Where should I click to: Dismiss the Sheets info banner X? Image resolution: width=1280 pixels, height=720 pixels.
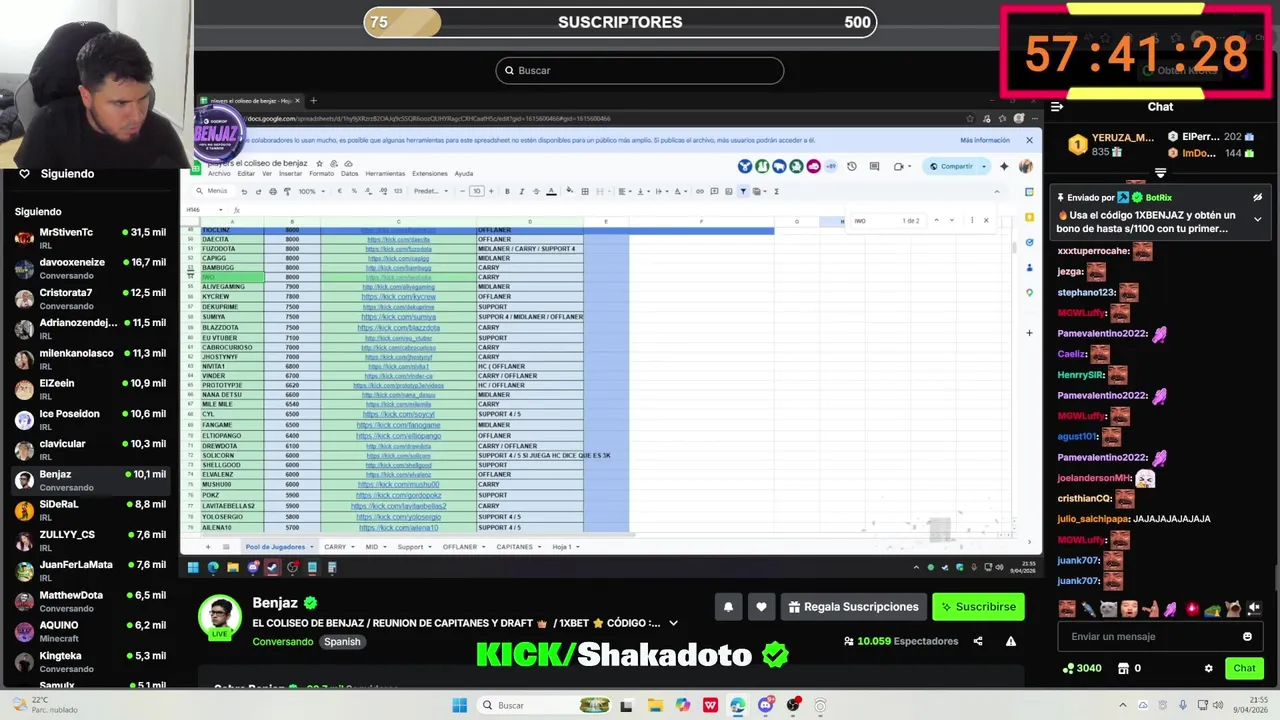1029,140
